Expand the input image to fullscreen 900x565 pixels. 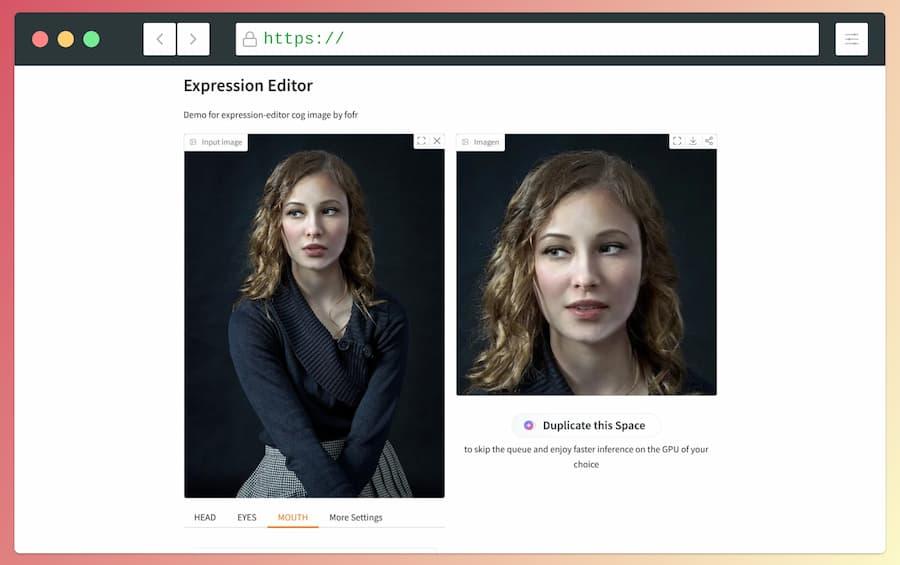pos(421,141)
